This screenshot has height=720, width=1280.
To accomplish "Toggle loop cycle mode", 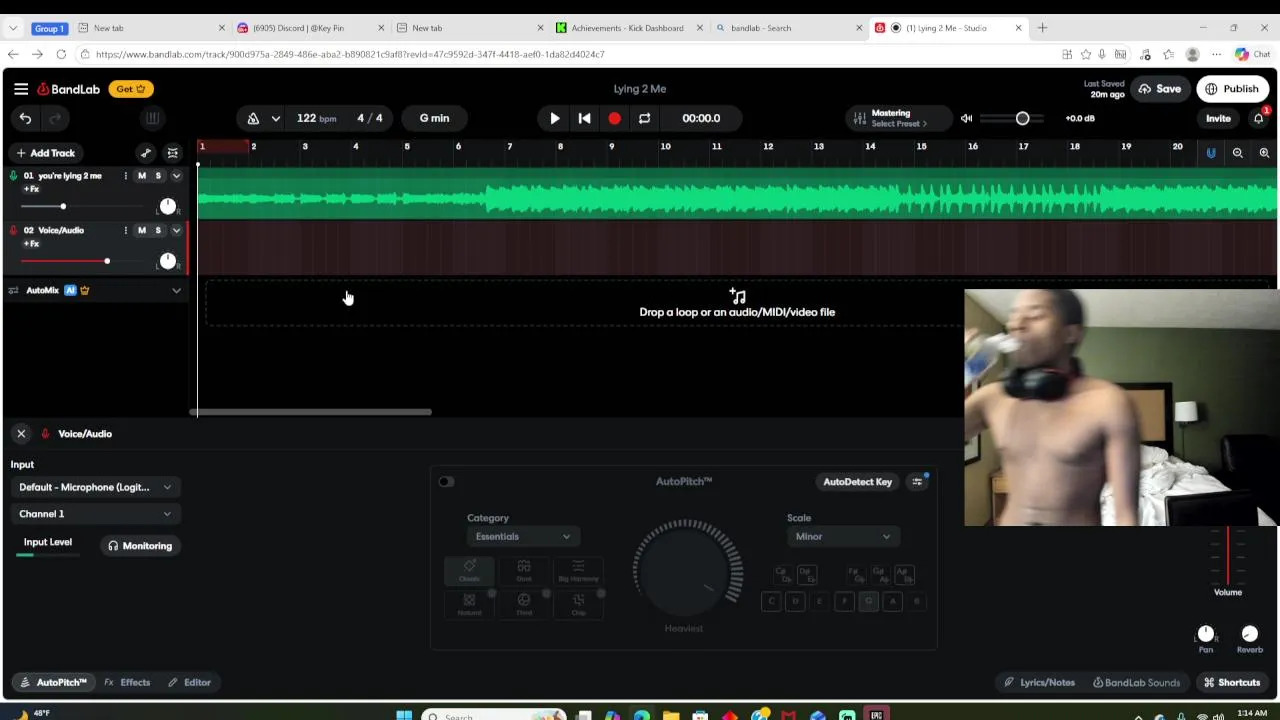I will (645, 118).
